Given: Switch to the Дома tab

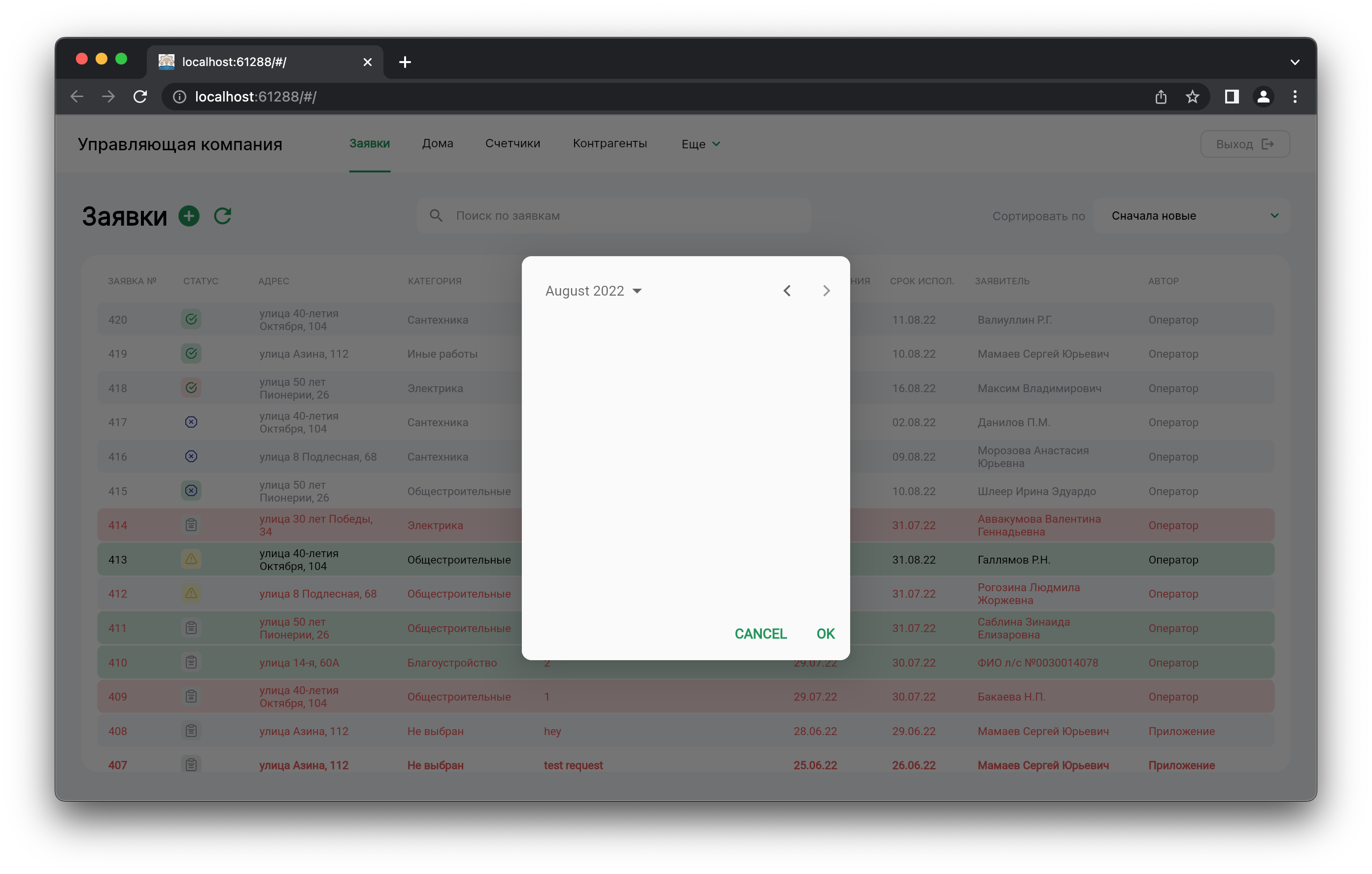Looking at the screenshot, I should [x=437, y=143].
